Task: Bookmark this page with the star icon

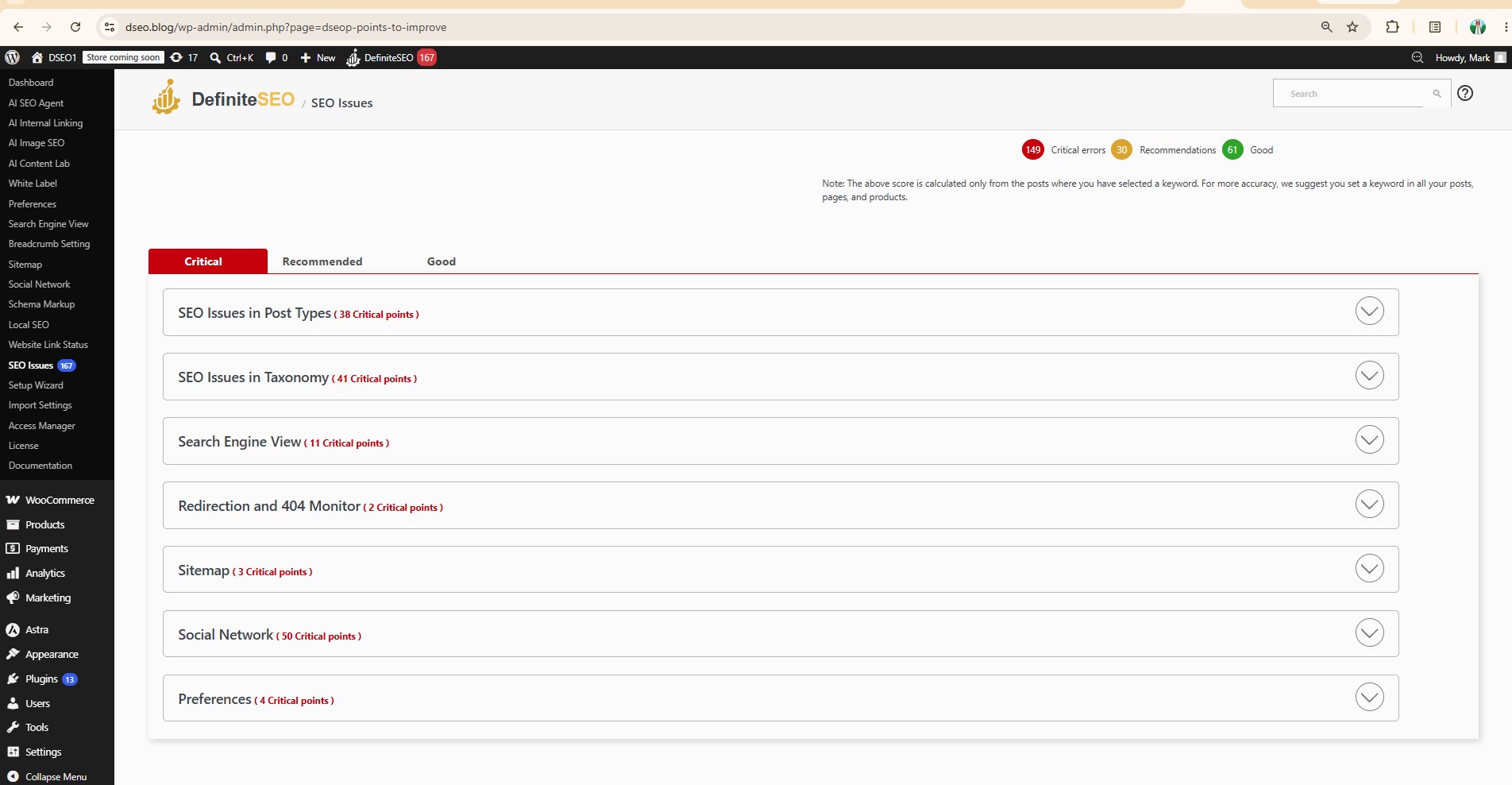Action: point(1352,27)
